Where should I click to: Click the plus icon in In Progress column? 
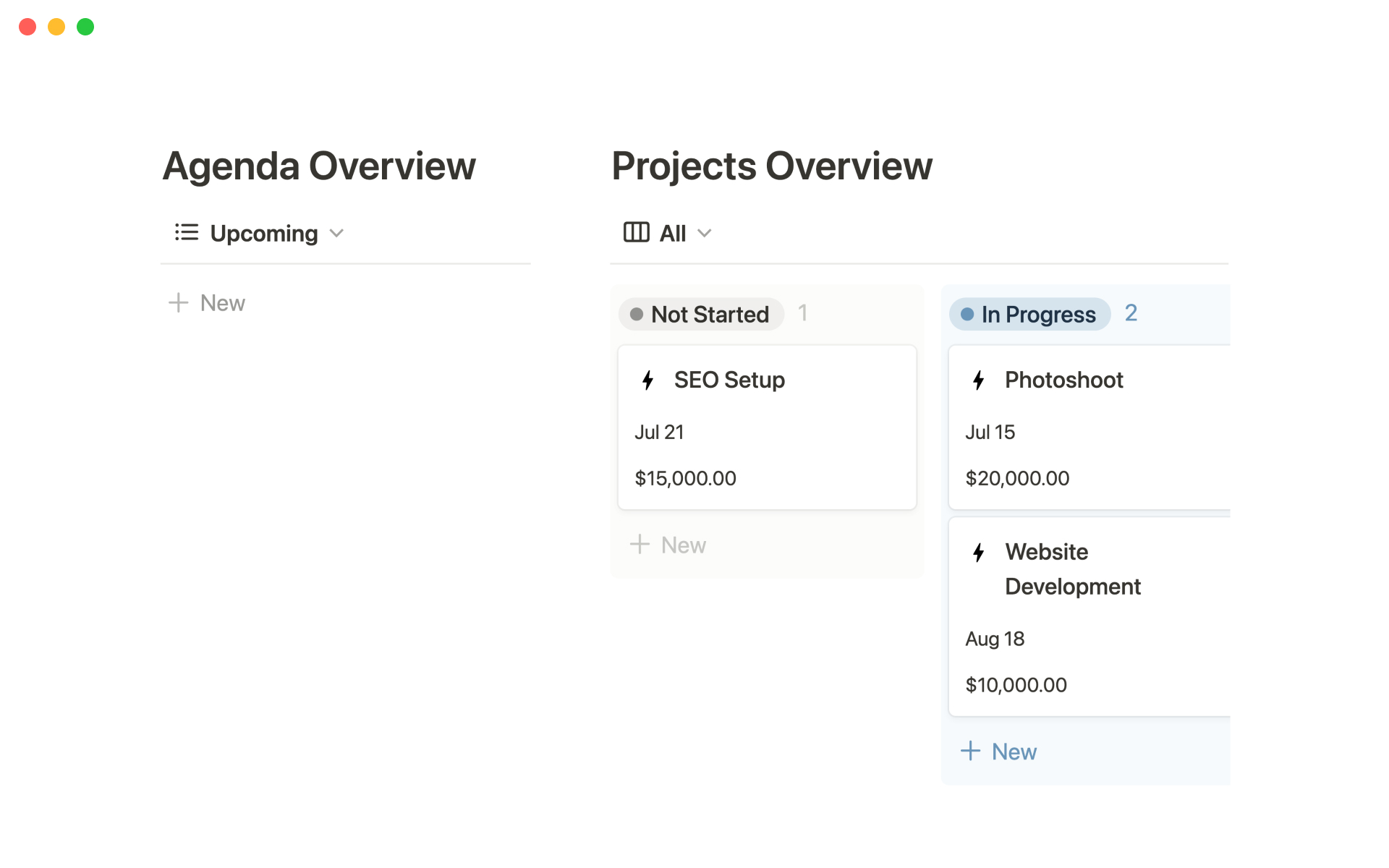coord(971,752)
